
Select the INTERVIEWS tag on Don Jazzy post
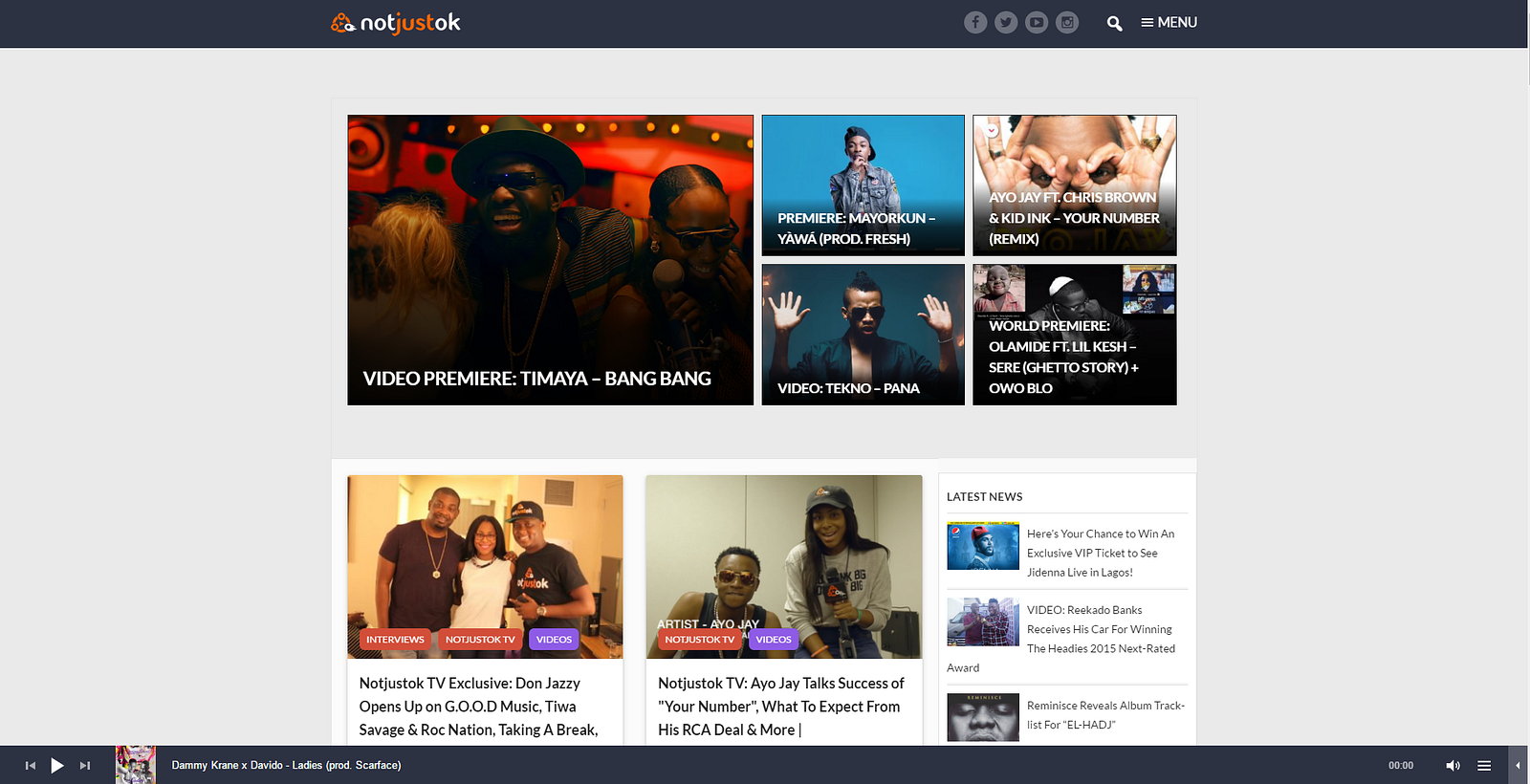(x=395, y=640)
